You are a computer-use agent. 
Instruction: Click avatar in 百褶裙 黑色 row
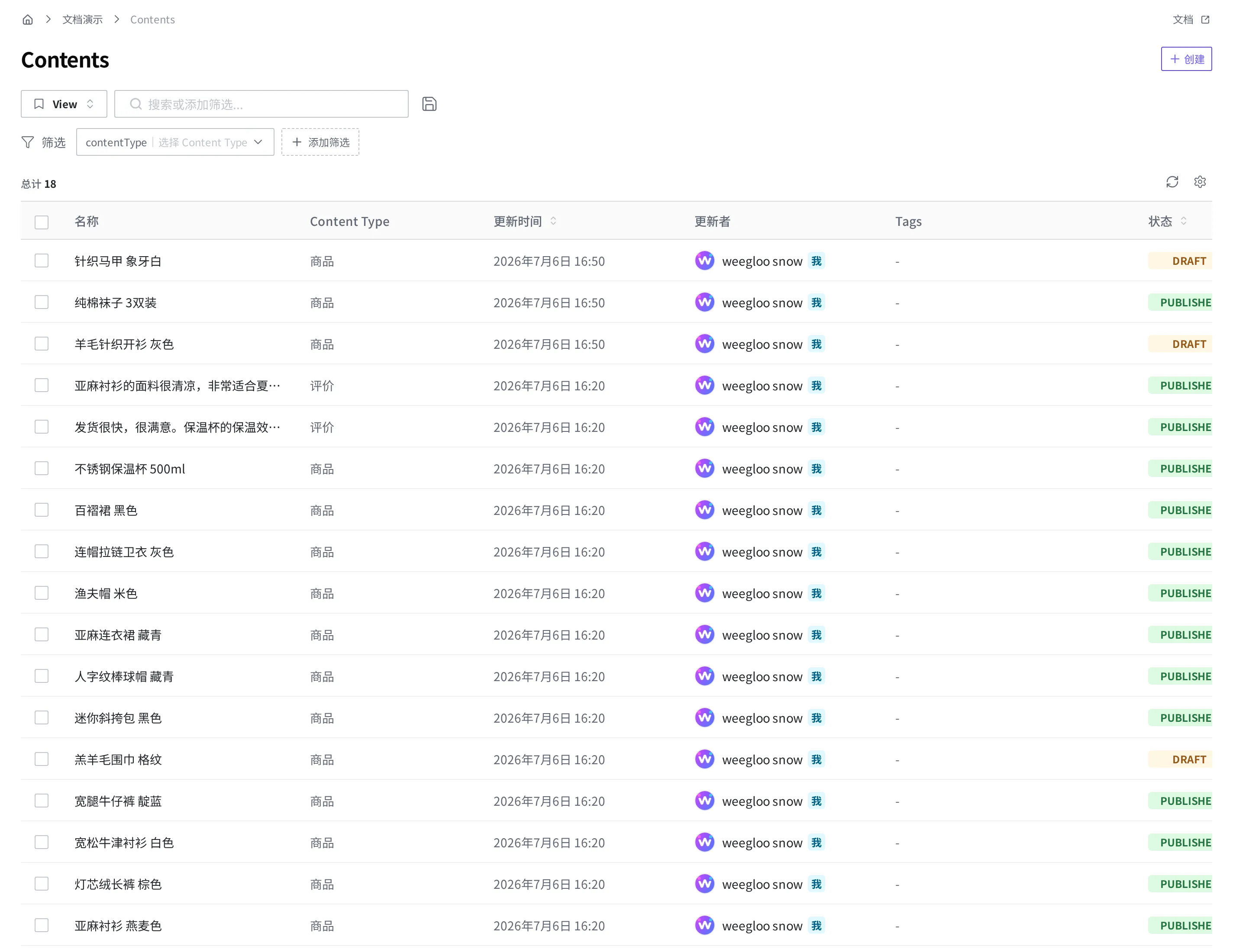click(x=704, y=510)
